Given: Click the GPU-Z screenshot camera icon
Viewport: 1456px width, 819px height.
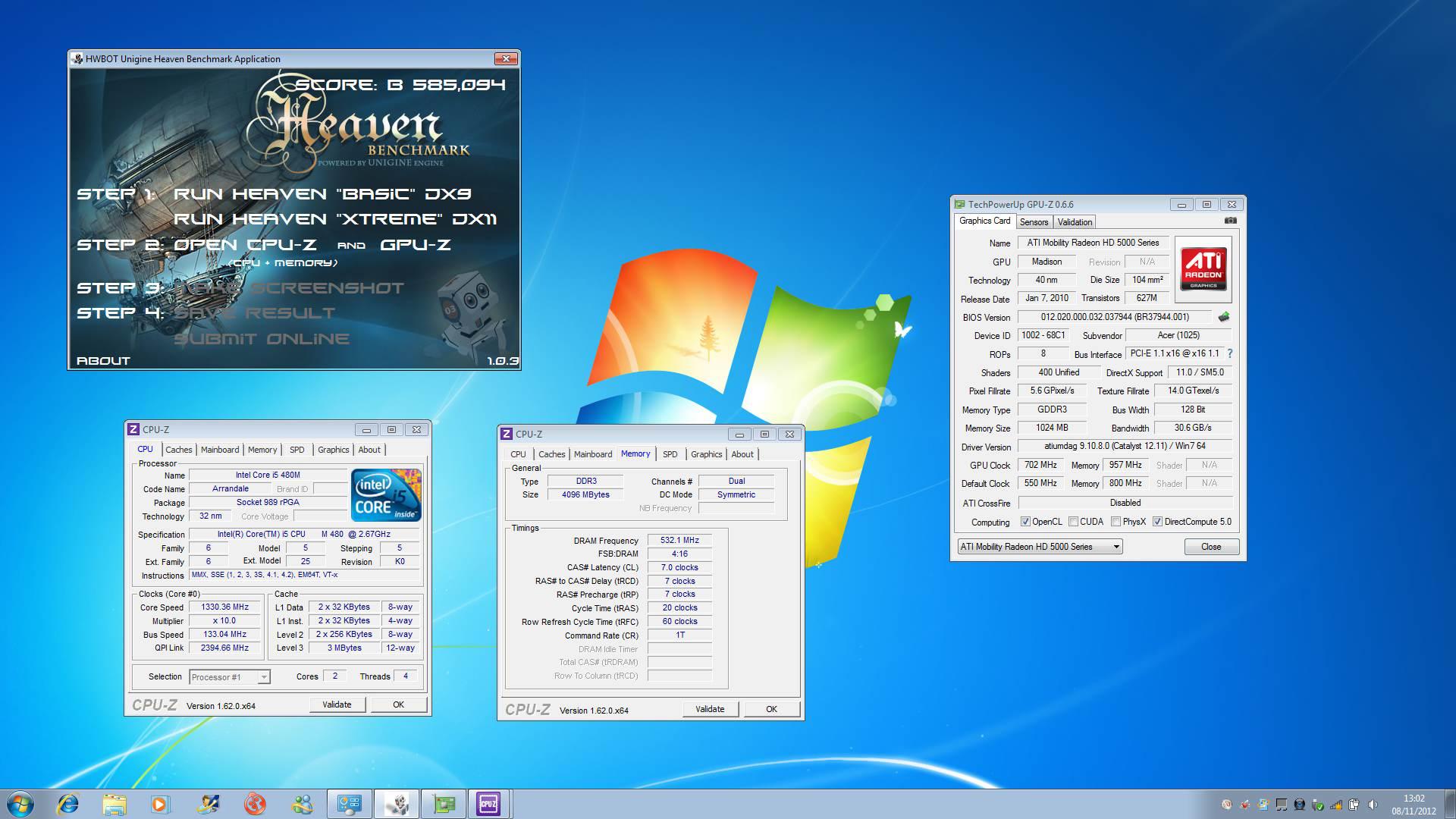Looking at the screenshot, I should 1230,221.
